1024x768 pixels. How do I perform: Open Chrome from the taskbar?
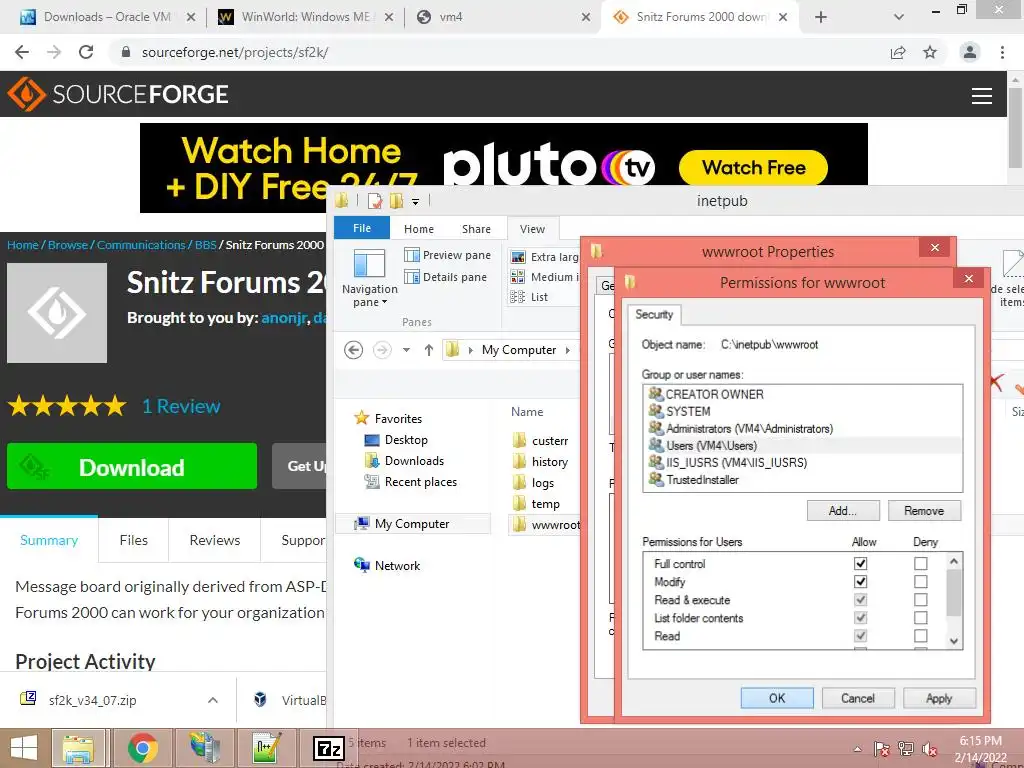tap(142, 748)
